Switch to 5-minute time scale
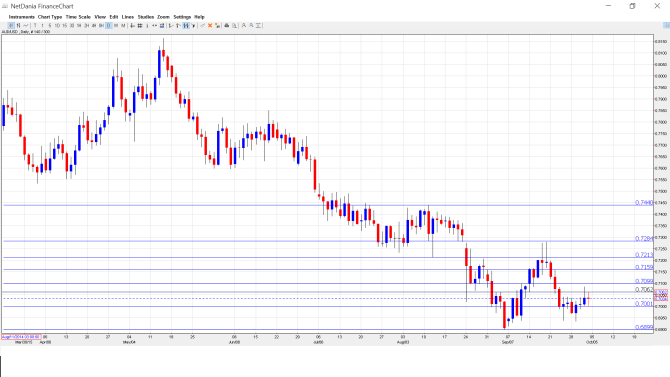670x377 pixels. (x=50, y=26)
